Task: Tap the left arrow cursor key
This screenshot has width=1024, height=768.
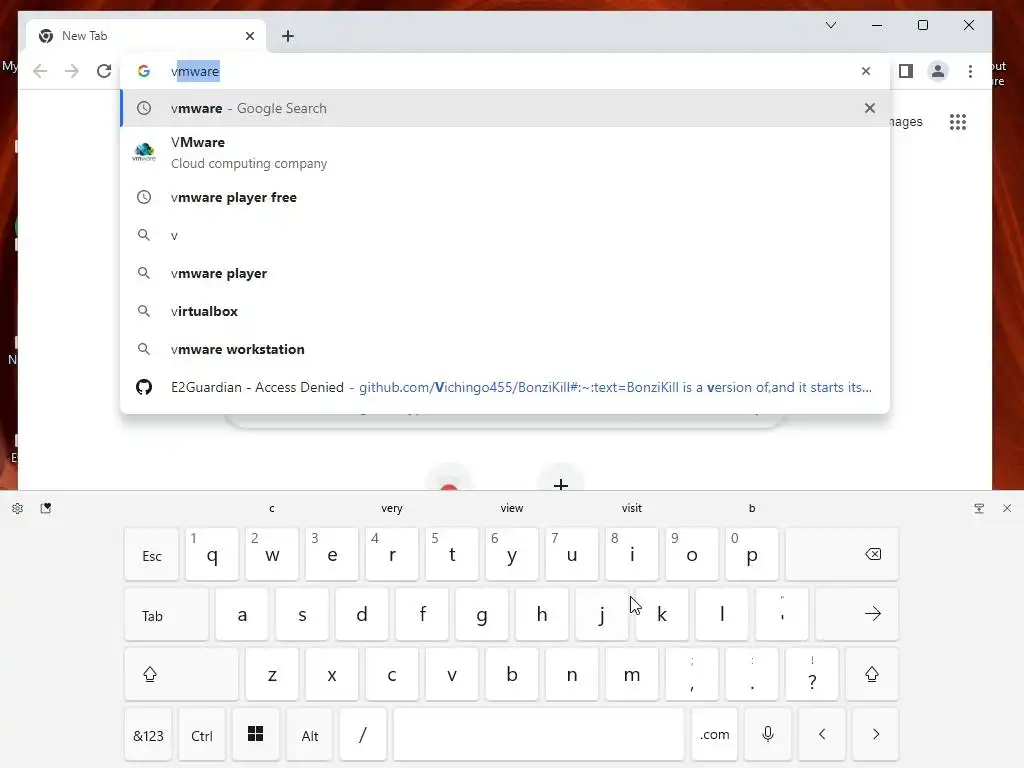Action: tap(822, 735)
